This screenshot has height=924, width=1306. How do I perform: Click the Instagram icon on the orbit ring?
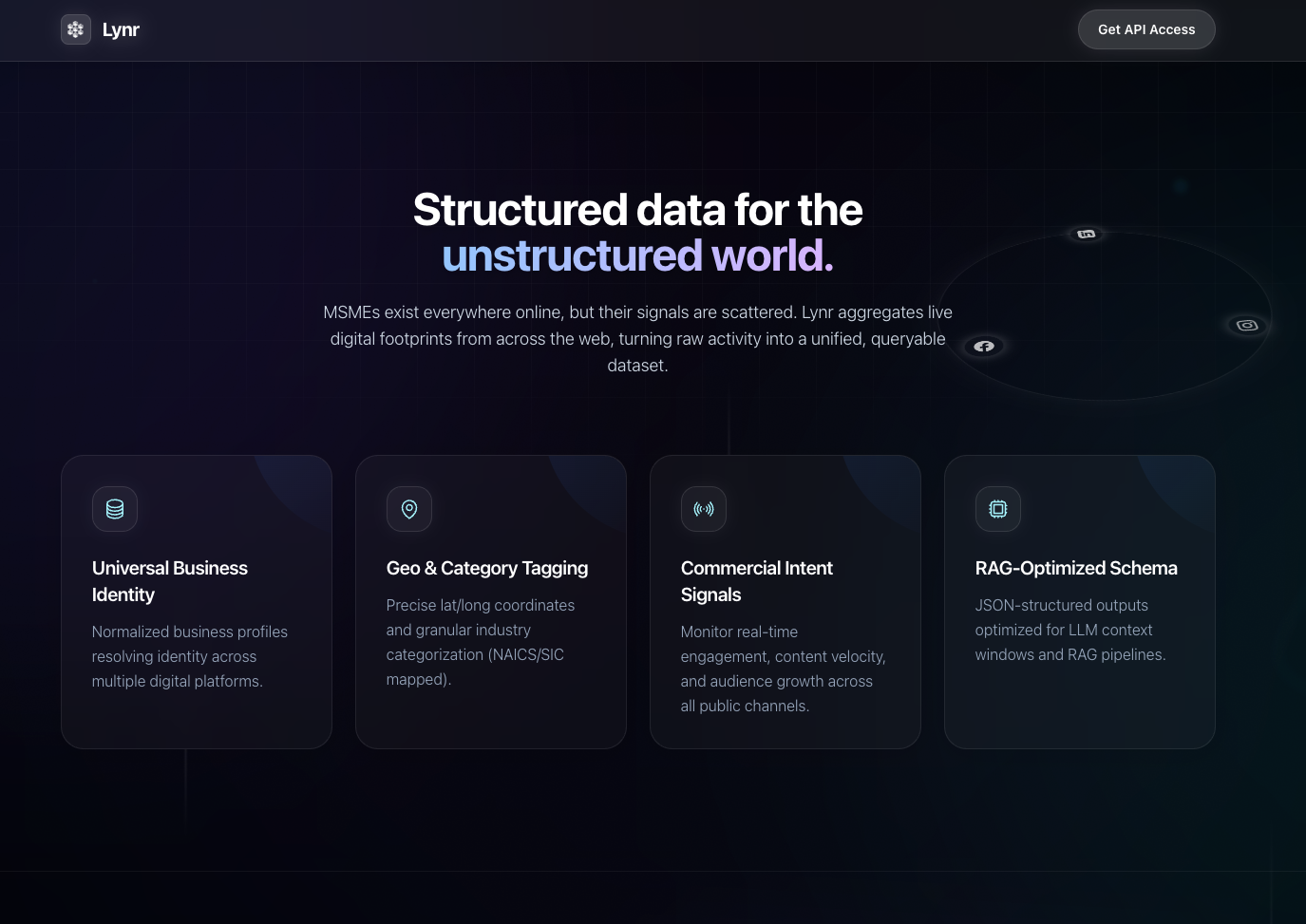click(1247, 325)
